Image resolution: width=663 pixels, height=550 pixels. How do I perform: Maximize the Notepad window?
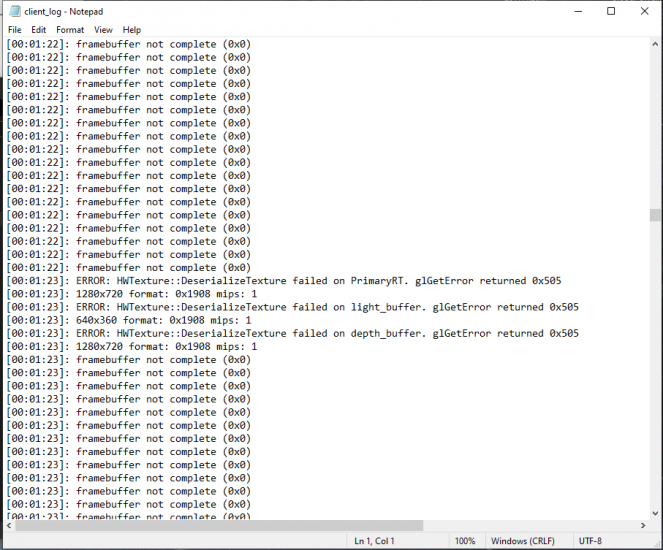[x=611, y=11]
